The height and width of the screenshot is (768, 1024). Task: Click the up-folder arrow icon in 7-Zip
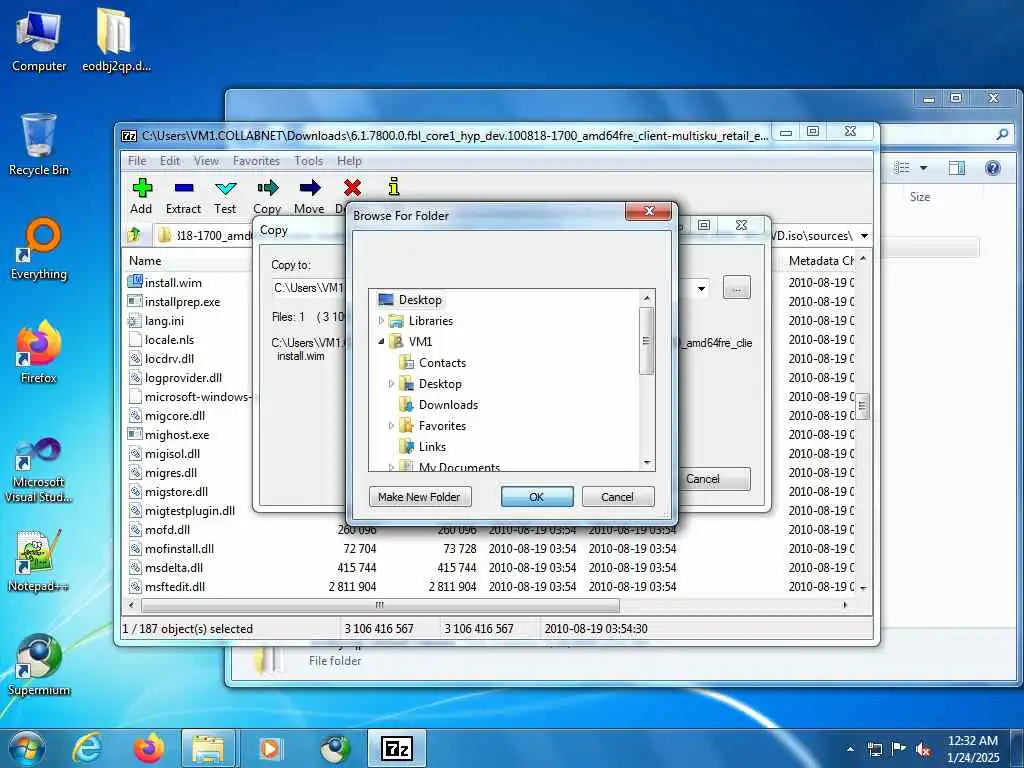135,234
